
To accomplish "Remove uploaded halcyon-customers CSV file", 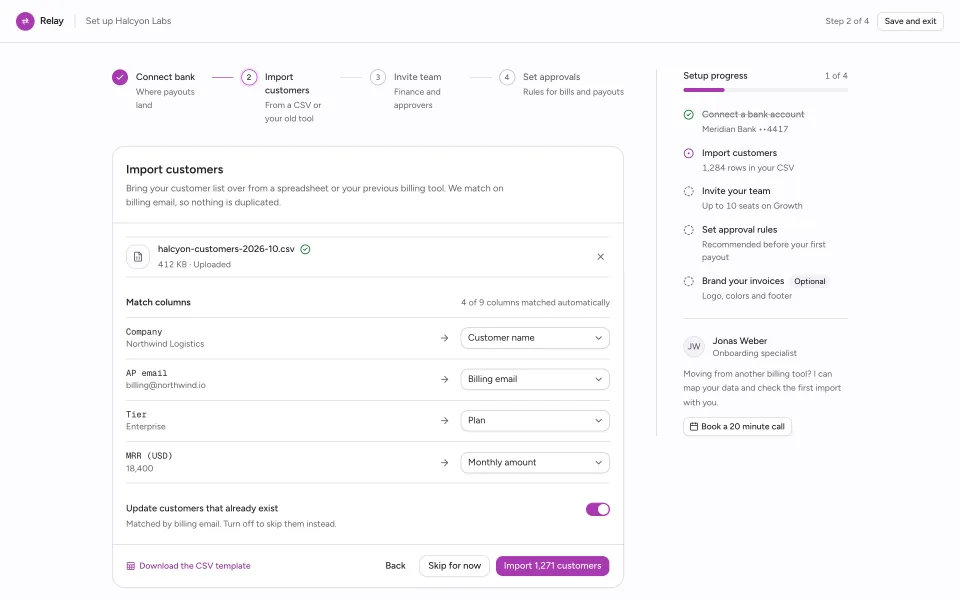I will pos(601,257).
